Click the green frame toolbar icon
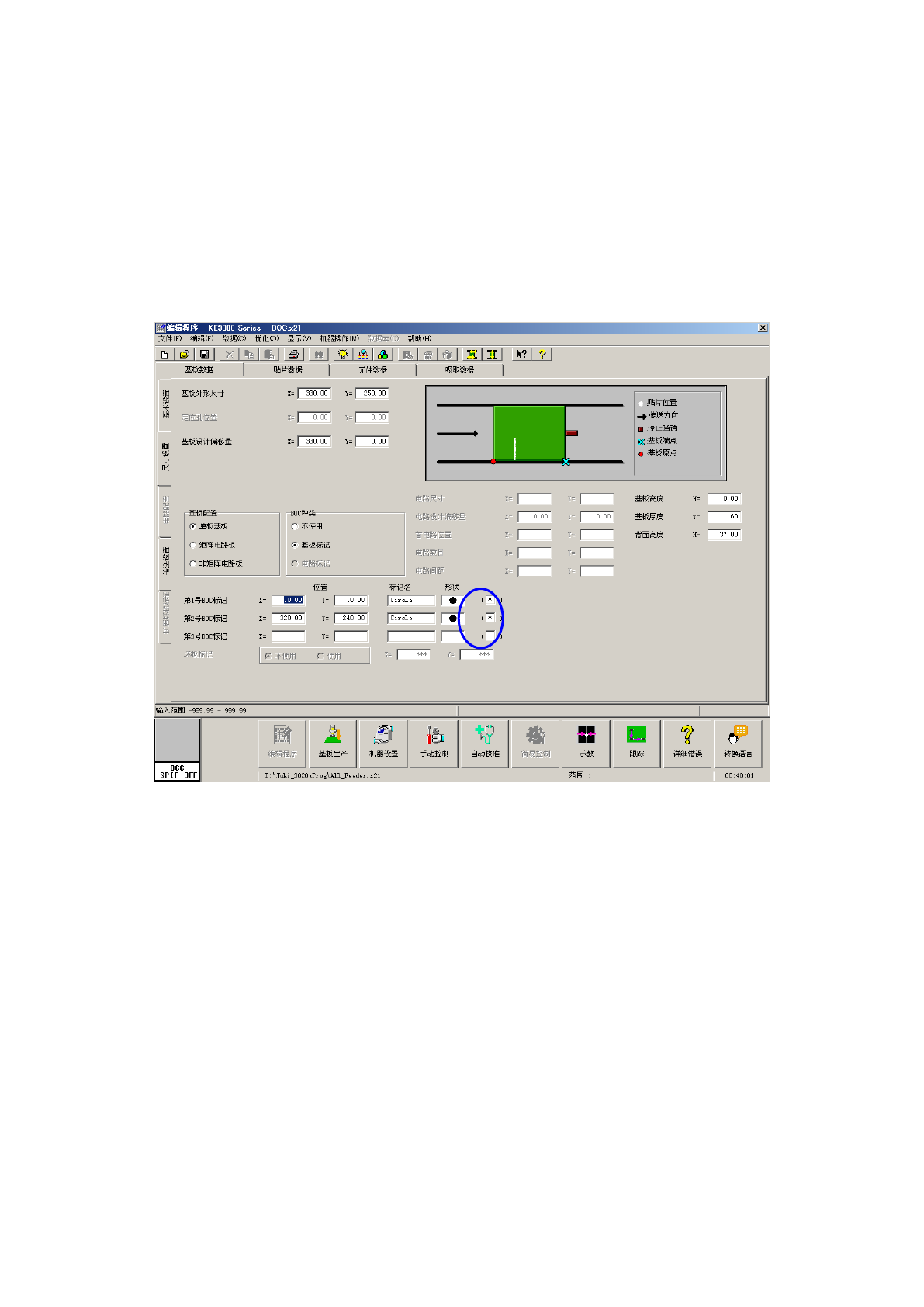924x1307 pixels. [x=471, y=354]
